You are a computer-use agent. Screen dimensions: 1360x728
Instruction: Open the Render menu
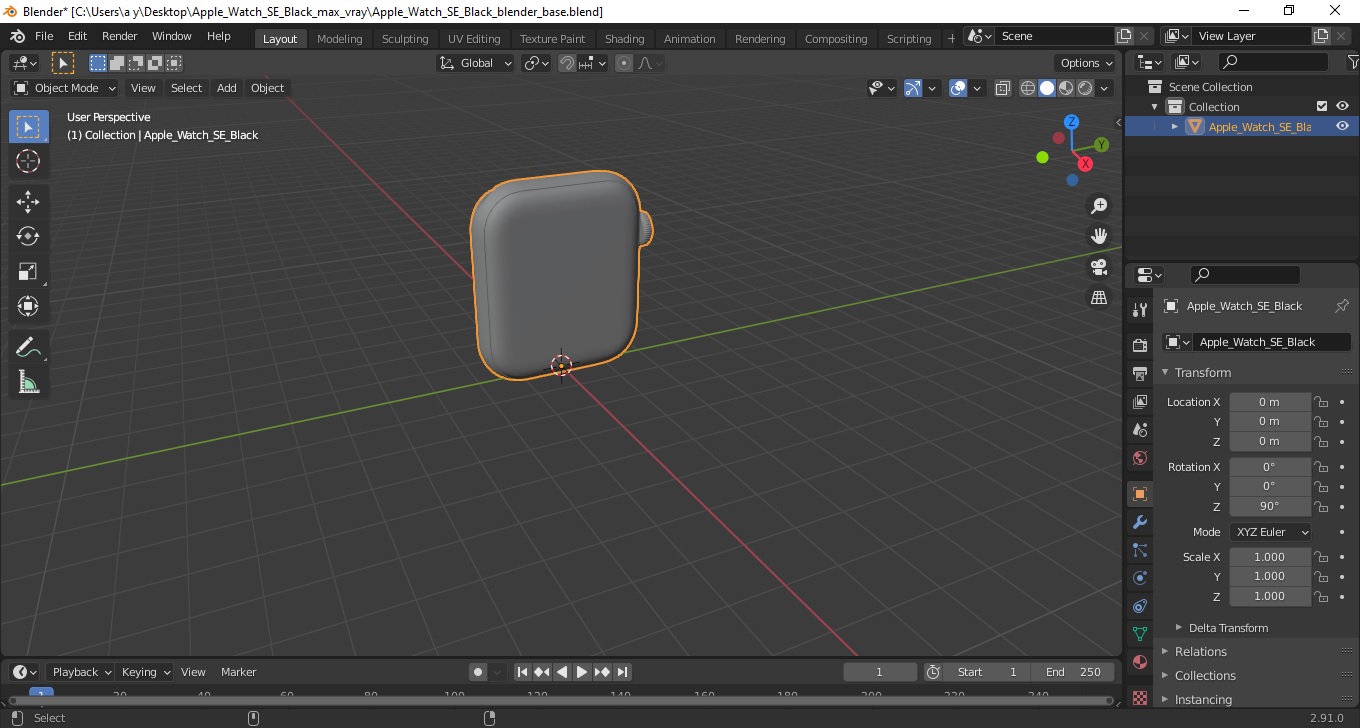(x=120, y=36)
